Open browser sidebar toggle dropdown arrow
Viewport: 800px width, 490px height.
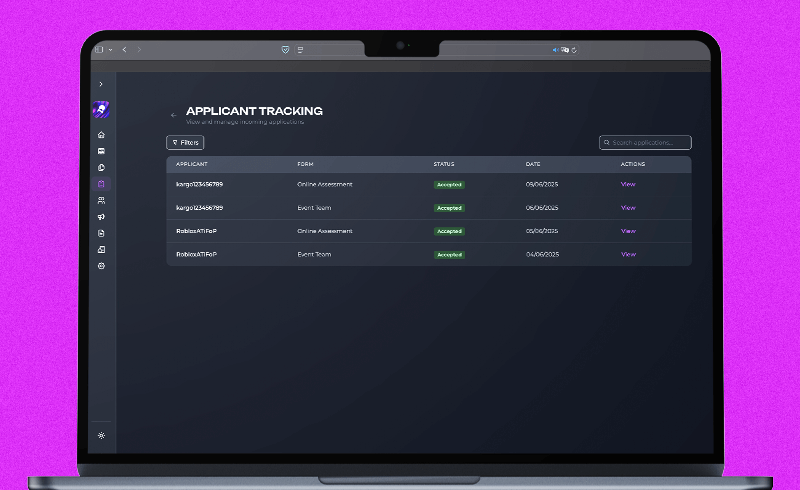coord(110,50)
